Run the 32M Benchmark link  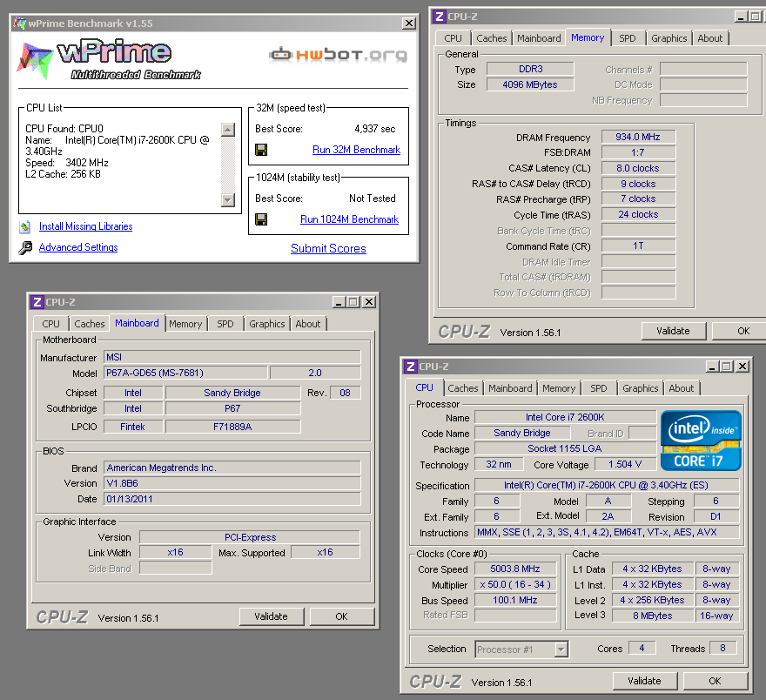tap(356, 149)
